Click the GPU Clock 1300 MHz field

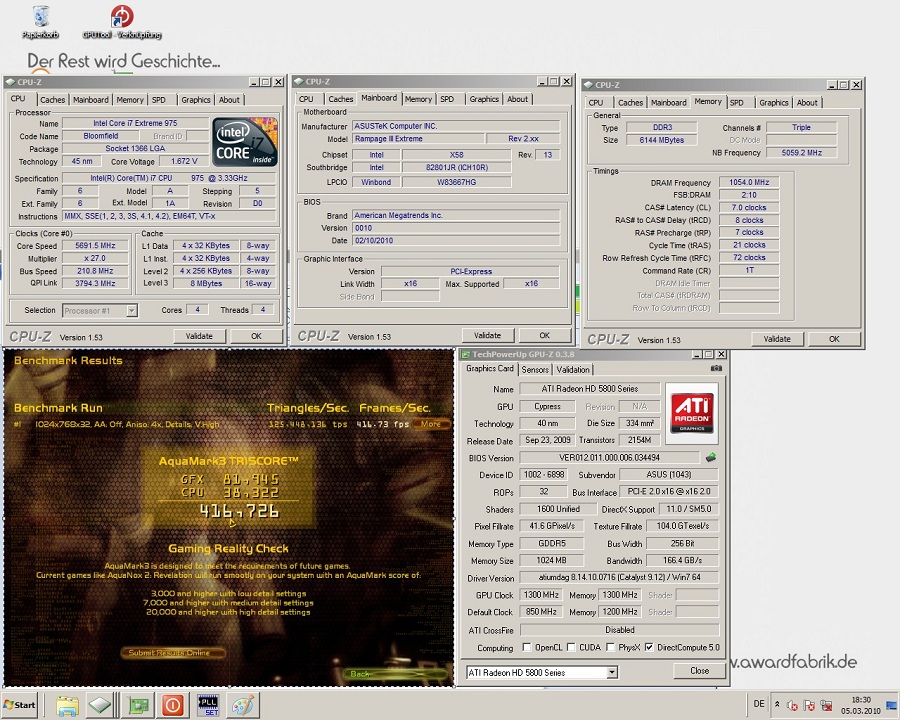tap(541, 595)
